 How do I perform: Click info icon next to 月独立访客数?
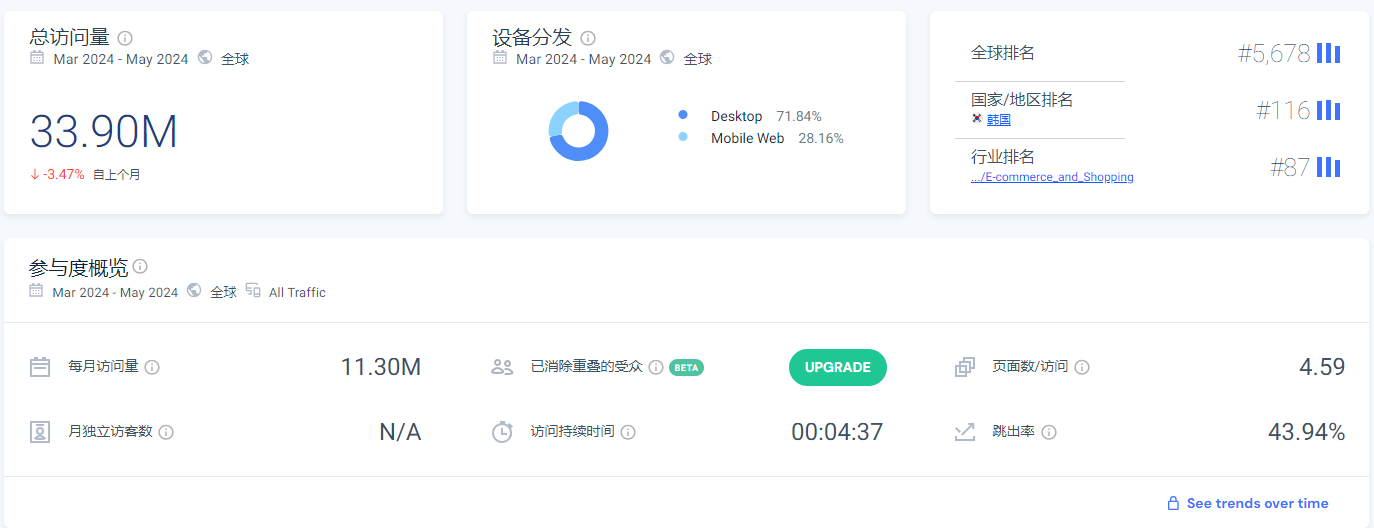click(166, 432)
